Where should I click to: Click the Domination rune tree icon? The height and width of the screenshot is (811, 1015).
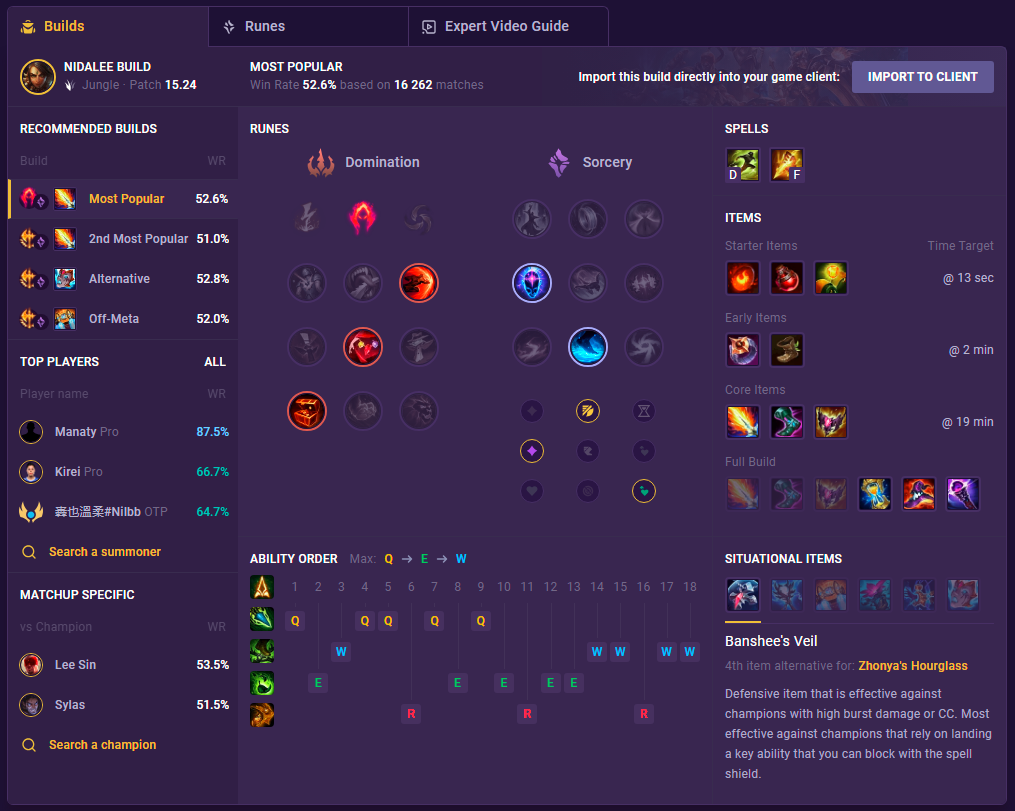[x=321, y=162]
